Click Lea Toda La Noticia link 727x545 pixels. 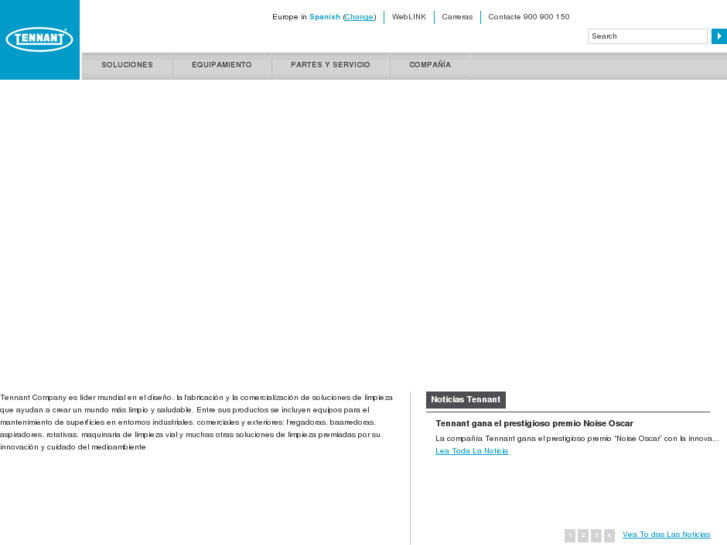472,451
